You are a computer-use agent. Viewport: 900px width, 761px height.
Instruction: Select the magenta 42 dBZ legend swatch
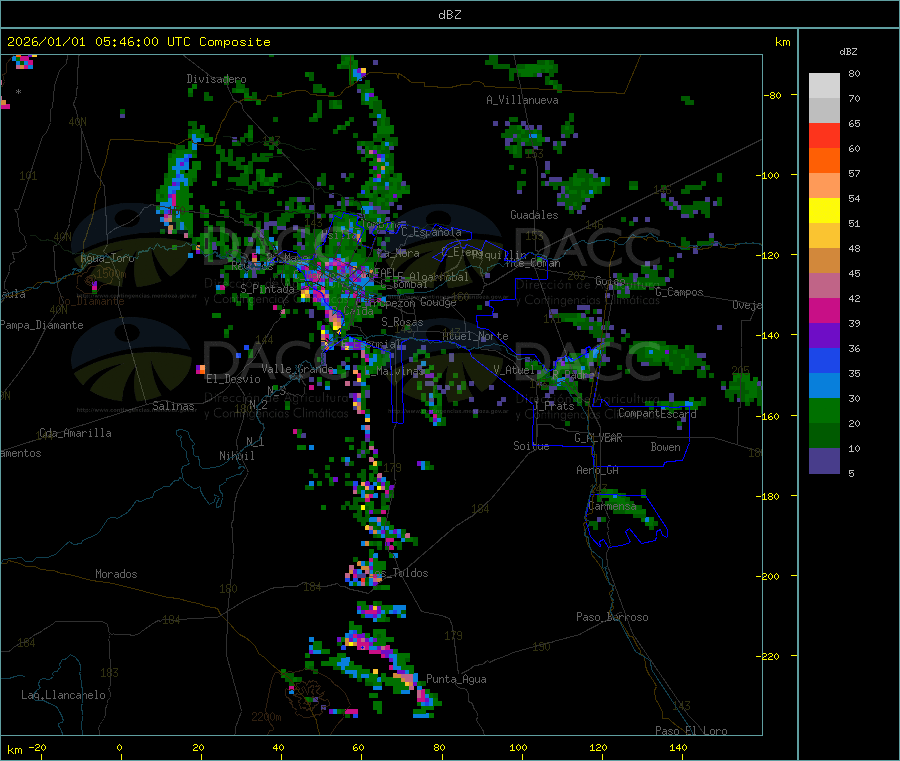point(824,310)
